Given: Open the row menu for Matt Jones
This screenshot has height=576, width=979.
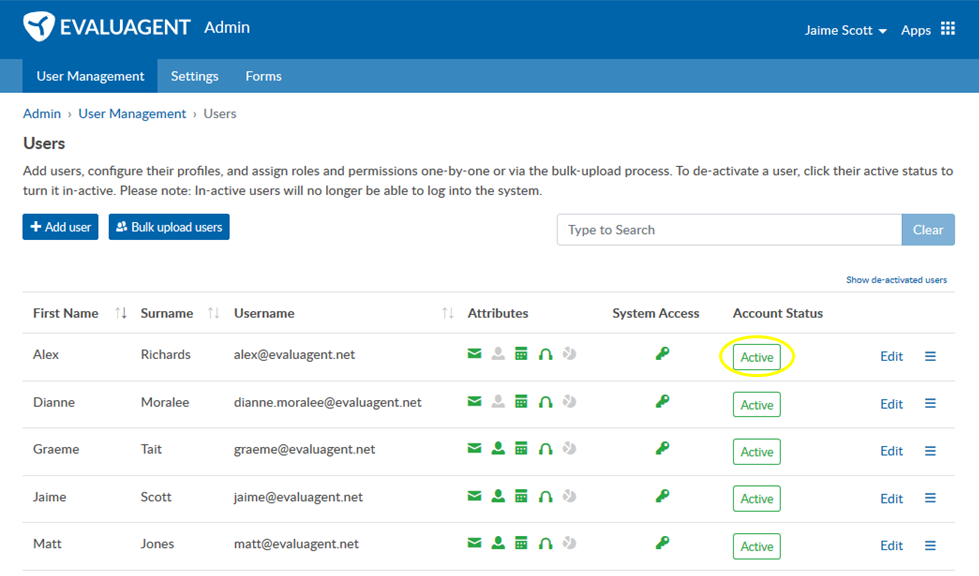Looking at the screenshot, I should coord(930,545).
